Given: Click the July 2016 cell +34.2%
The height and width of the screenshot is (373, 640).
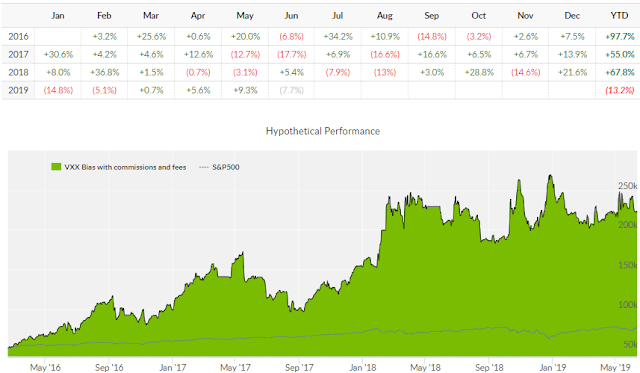Looking at the screenshot, I should 338,36.
